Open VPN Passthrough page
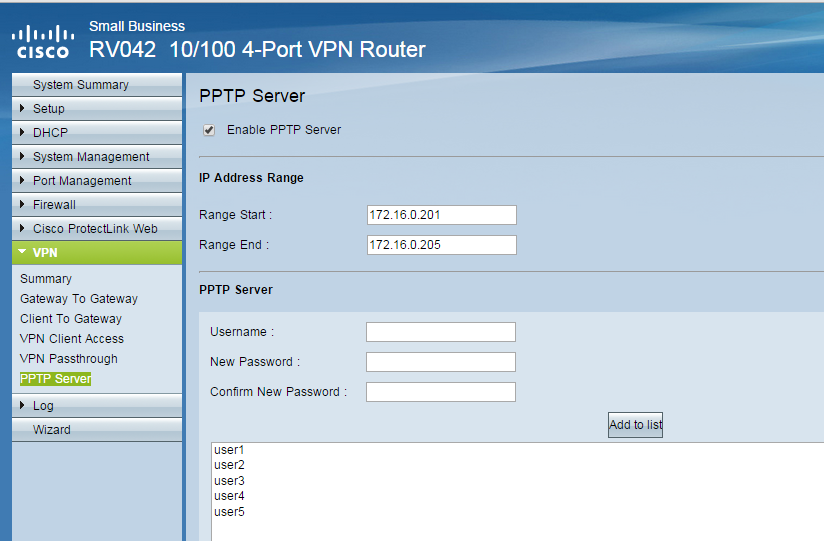The height and width of the screenshot is (541, 824). (69, 359)
